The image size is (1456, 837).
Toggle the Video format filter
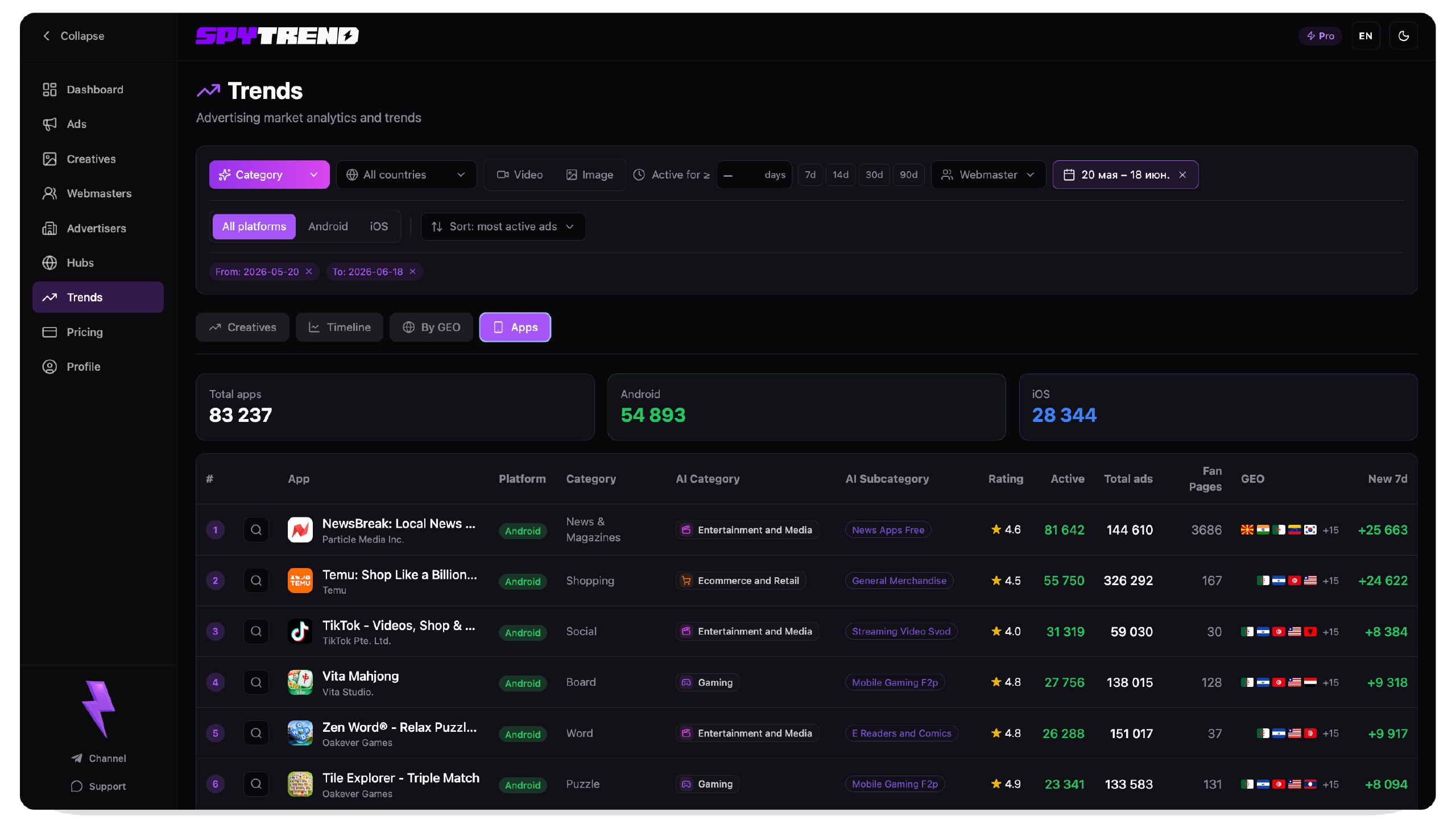[520, 175]
